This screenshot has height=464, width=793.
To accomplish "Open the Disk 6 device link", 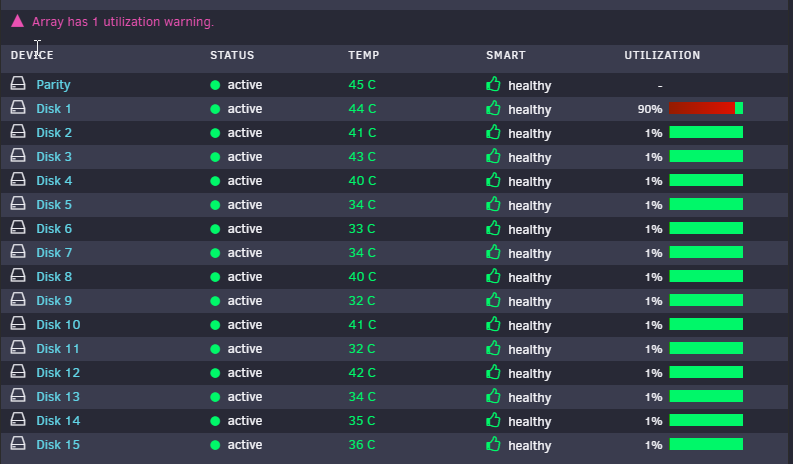I will tap(54, 229).
